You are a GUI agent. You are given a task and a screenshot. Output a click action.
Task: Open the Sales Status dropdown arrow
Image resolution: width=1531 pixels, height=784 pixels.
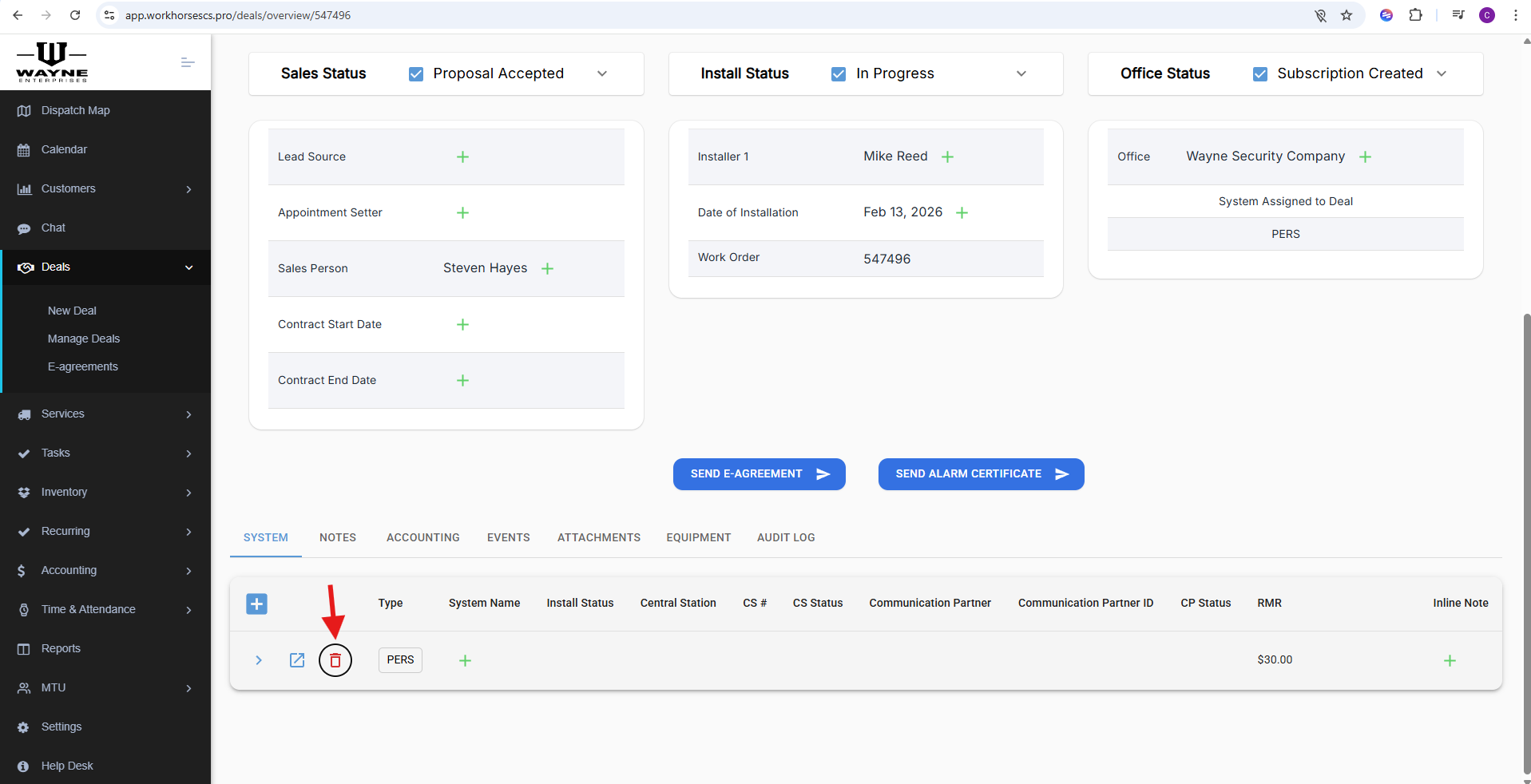click(x=602, y=73)
